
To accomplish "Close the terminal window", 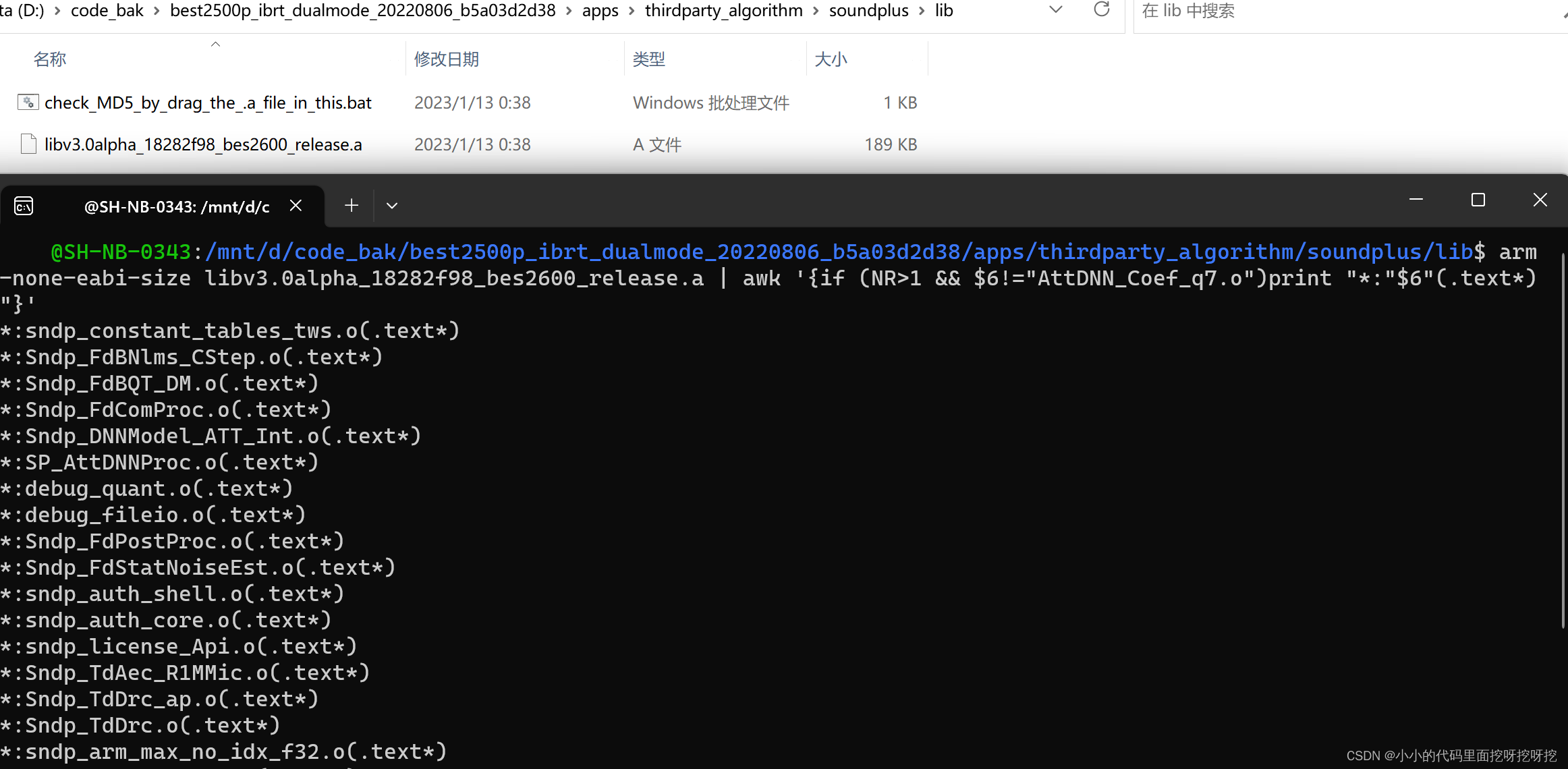I will click(x=1540, y=200).
